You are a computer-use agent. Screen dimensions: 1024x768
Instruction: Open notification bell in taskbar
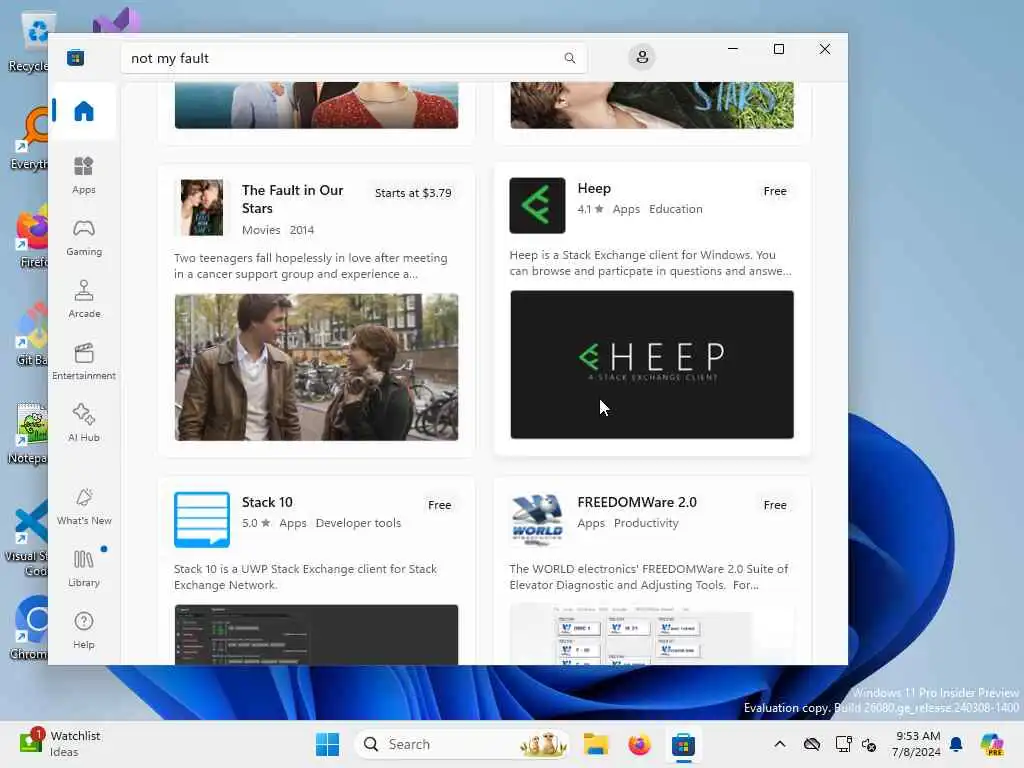click(956, 744)
